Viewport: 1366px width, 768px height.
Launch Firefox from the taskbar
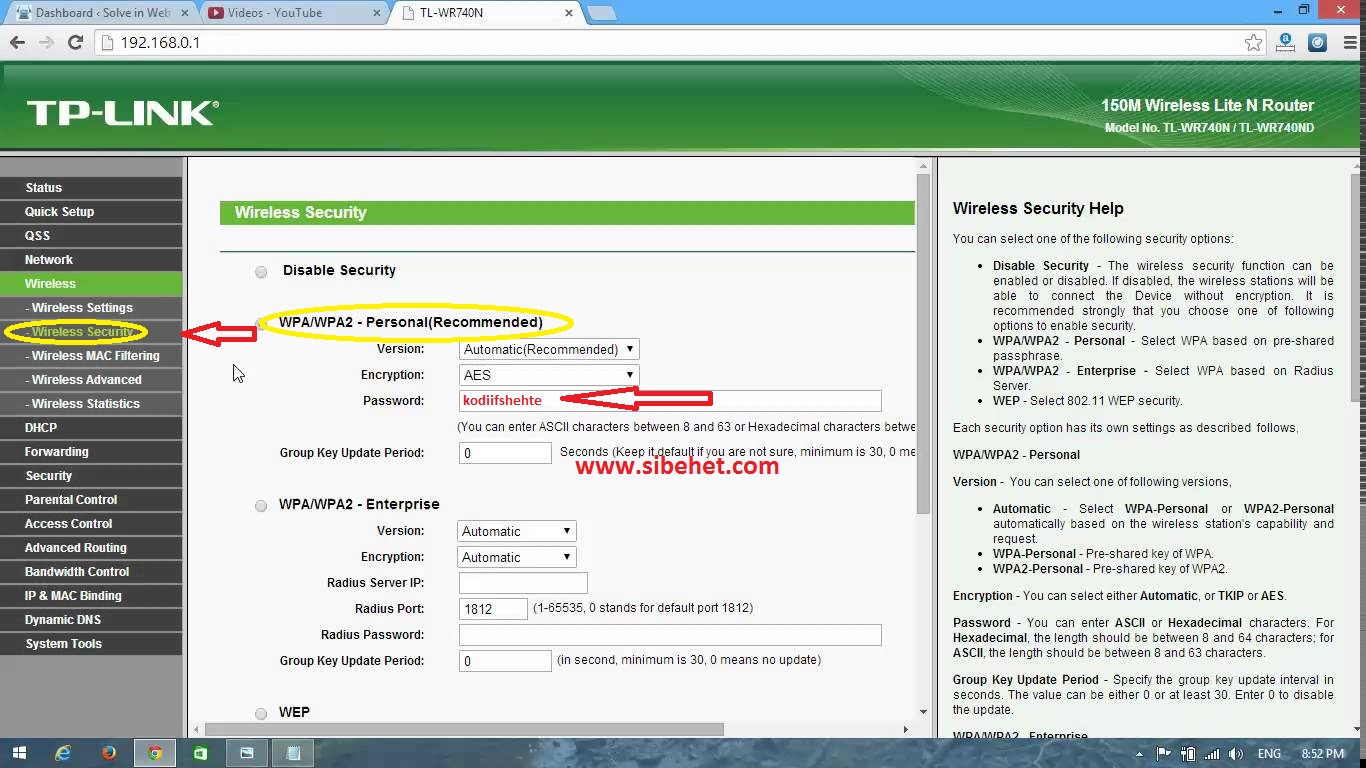108,753
